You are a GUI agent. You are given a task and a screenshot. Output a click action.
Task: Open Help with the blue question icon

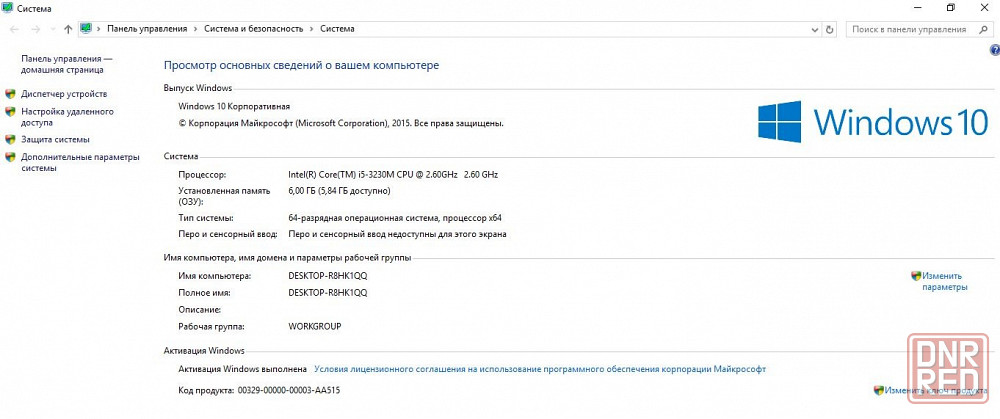tap(994, 50)
